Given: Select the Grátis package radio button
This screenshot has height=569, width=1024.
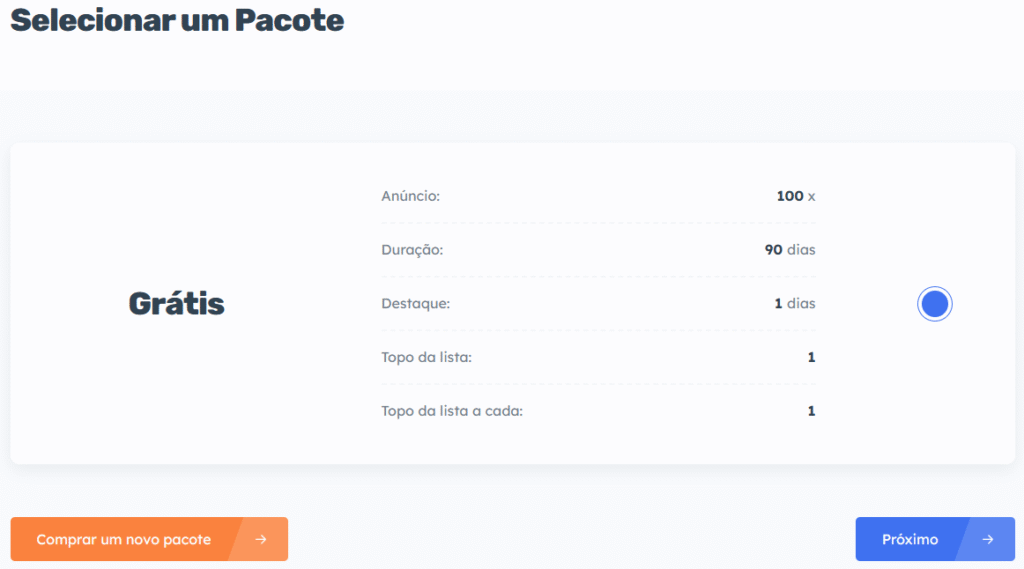Looking at the screenshot, I should click(x=934, y=304).
